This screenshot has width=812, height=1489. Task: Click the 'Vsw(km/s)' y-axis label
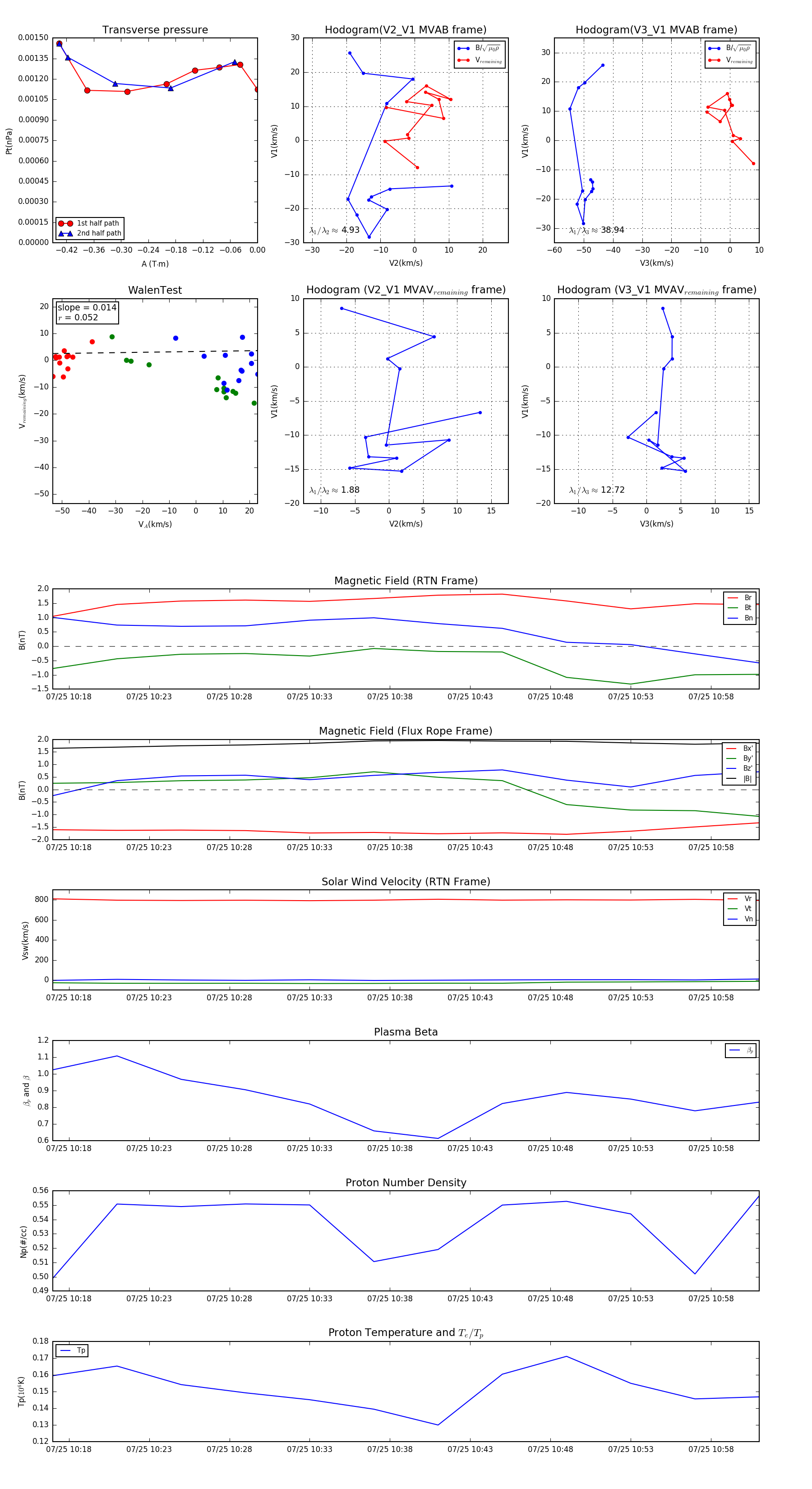(25, 940)
